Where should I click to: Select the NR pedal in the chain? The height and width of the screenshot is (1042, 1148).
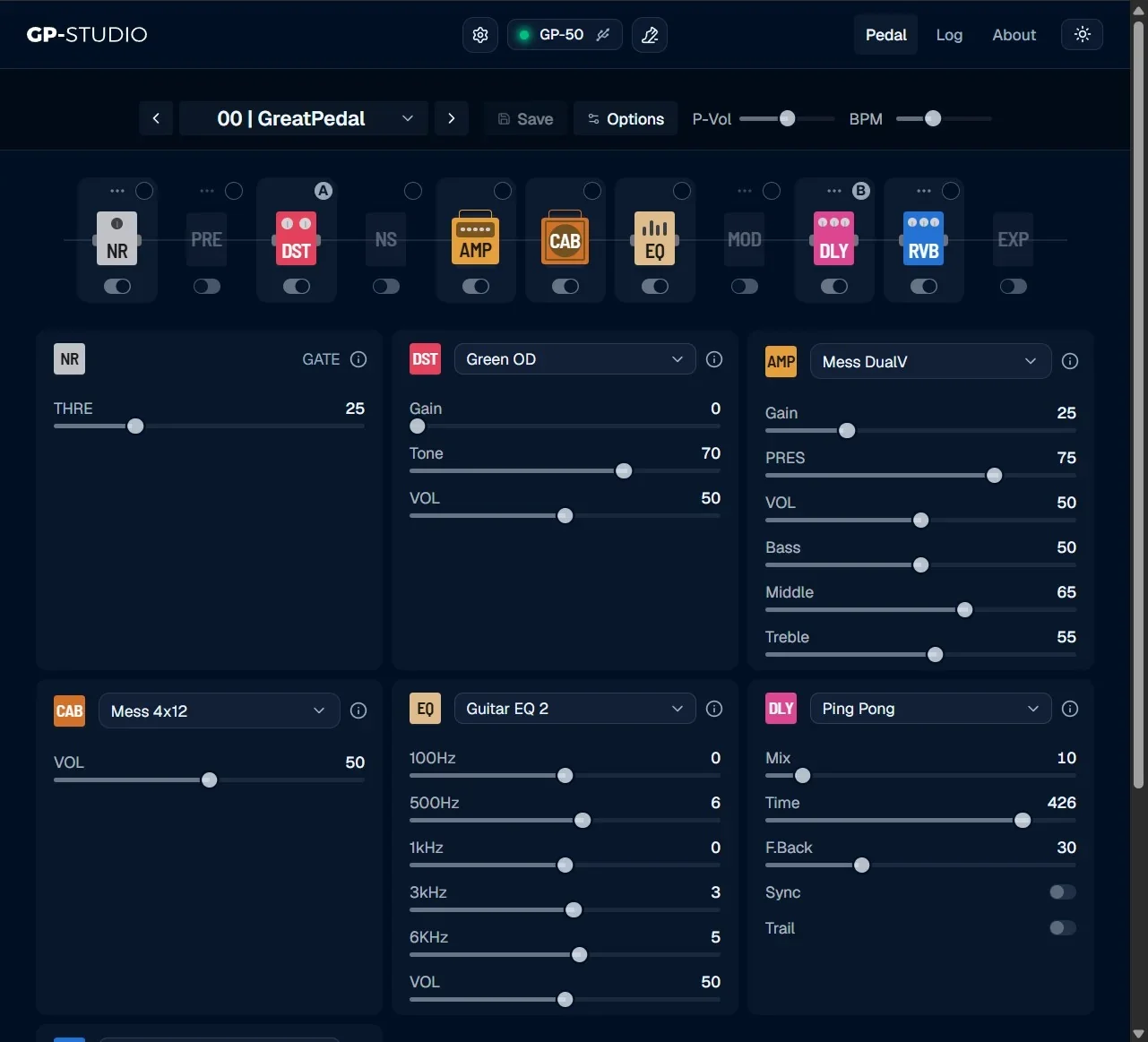point(117,239)
